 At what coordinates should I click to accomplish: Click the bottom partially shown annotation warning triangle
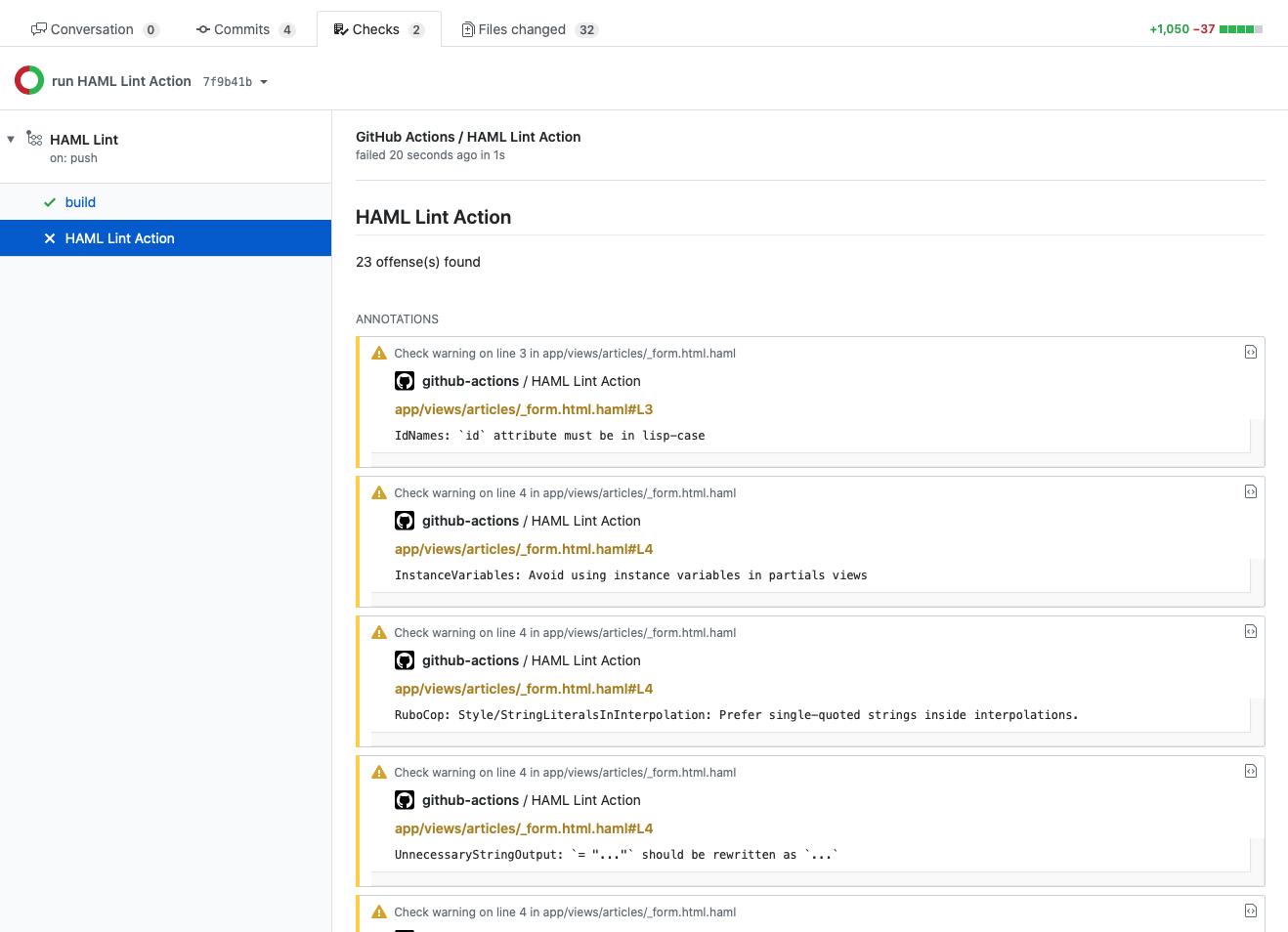click(x=379, y=911)
